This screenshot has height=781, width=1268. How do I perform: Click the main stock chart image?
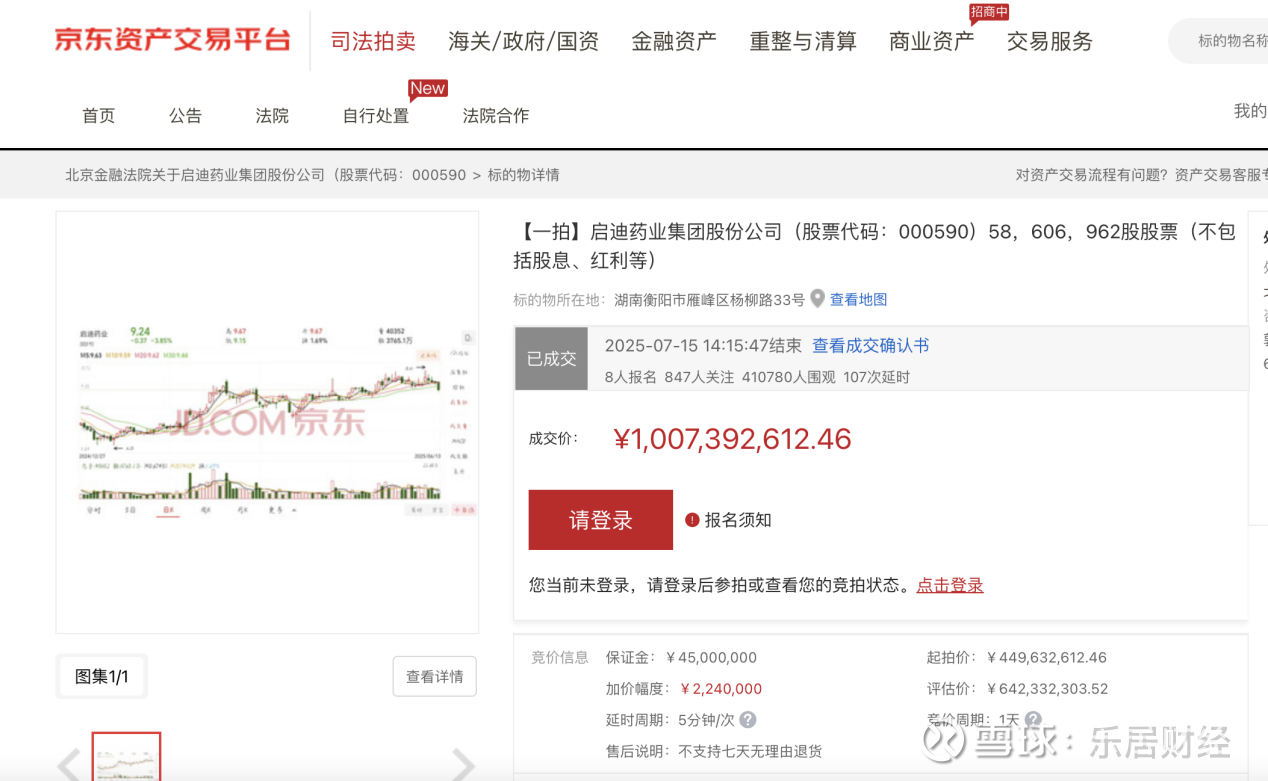(267, 422)
